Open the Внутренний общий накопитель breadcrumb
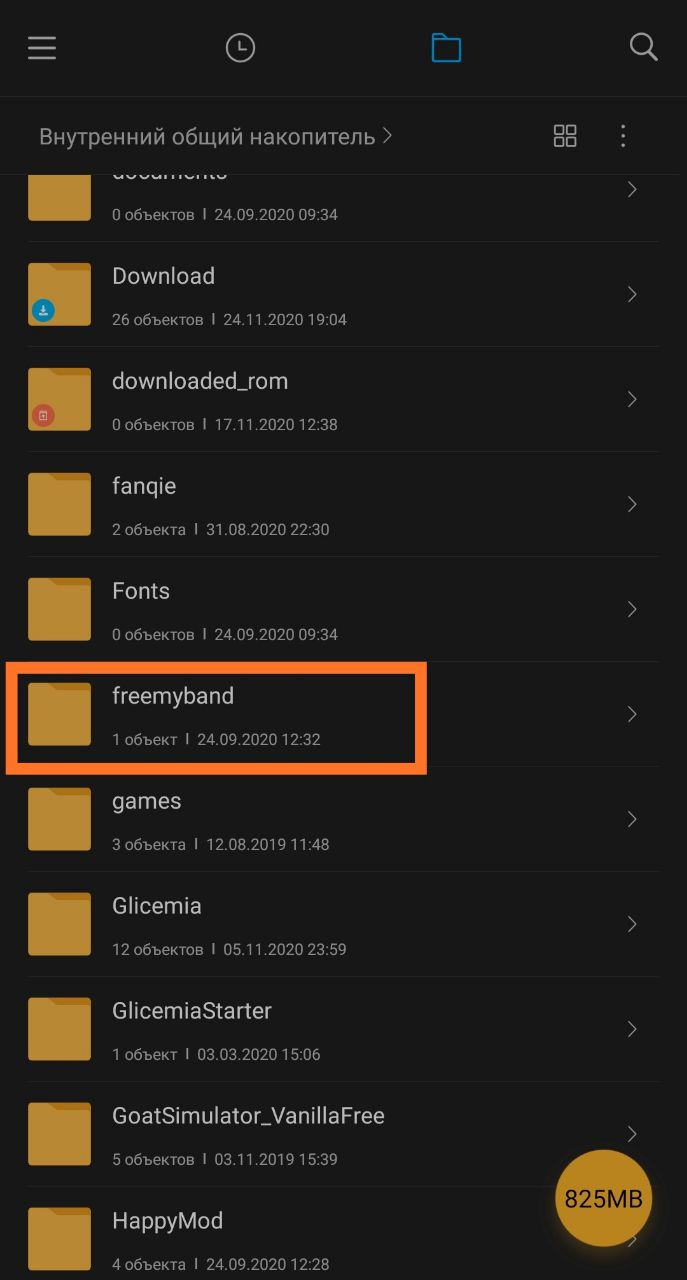Screen dimensions: 687x1280 pyautogui.click(x=207, y=136)
